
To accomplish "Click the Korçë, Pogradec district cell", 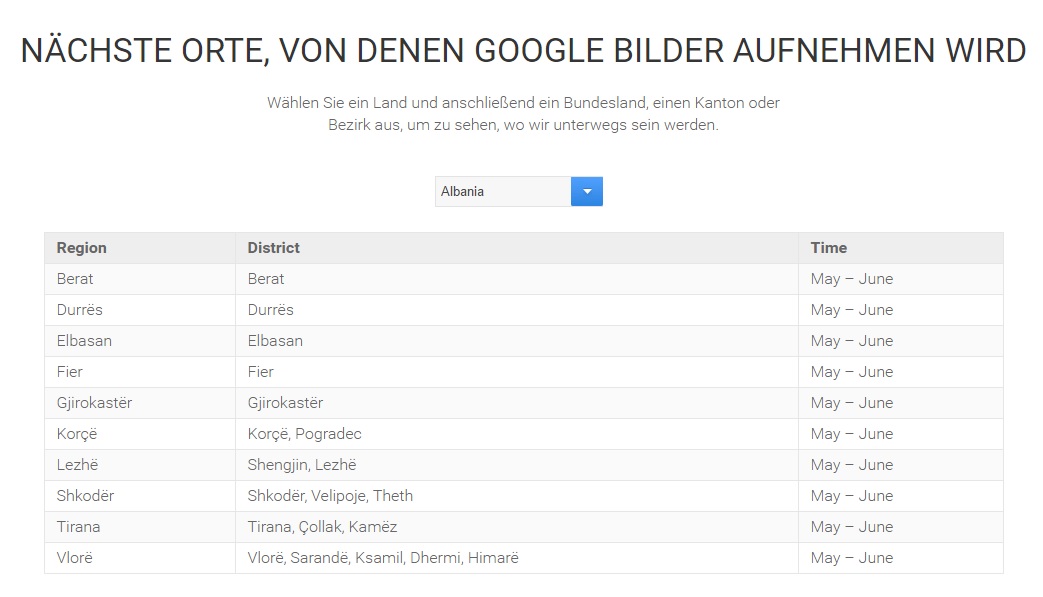I will pyautogui.click(x=305, y=434).
